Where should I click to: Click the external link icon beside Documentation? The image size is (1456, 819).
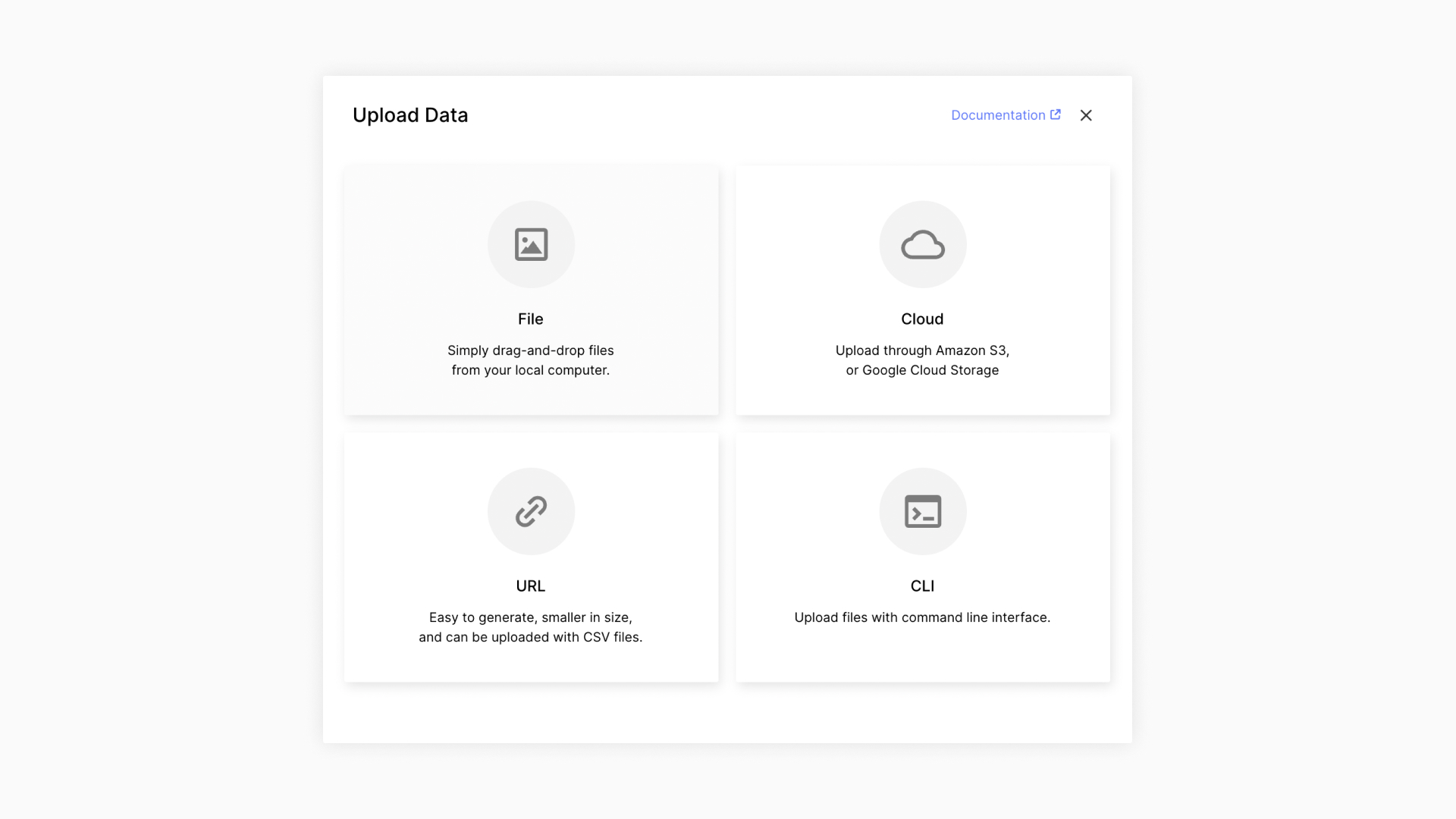(x=1055, y=115)
